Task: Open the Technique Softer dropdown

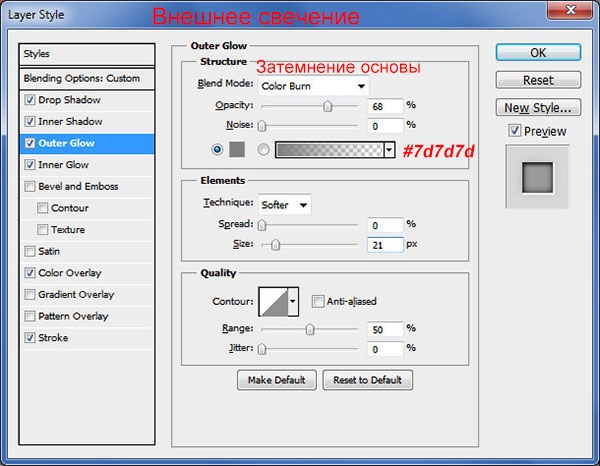Action: click(284, 205)
